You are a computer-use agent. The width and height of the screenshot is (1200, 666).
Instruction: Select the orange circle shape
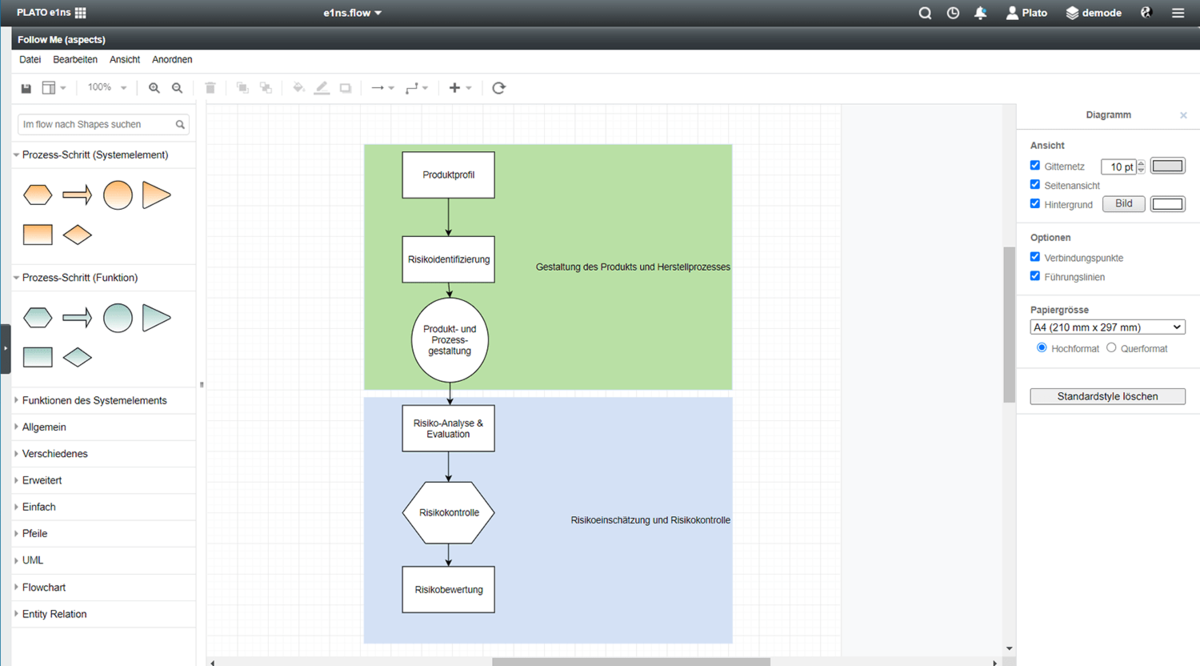click(117, 195)
